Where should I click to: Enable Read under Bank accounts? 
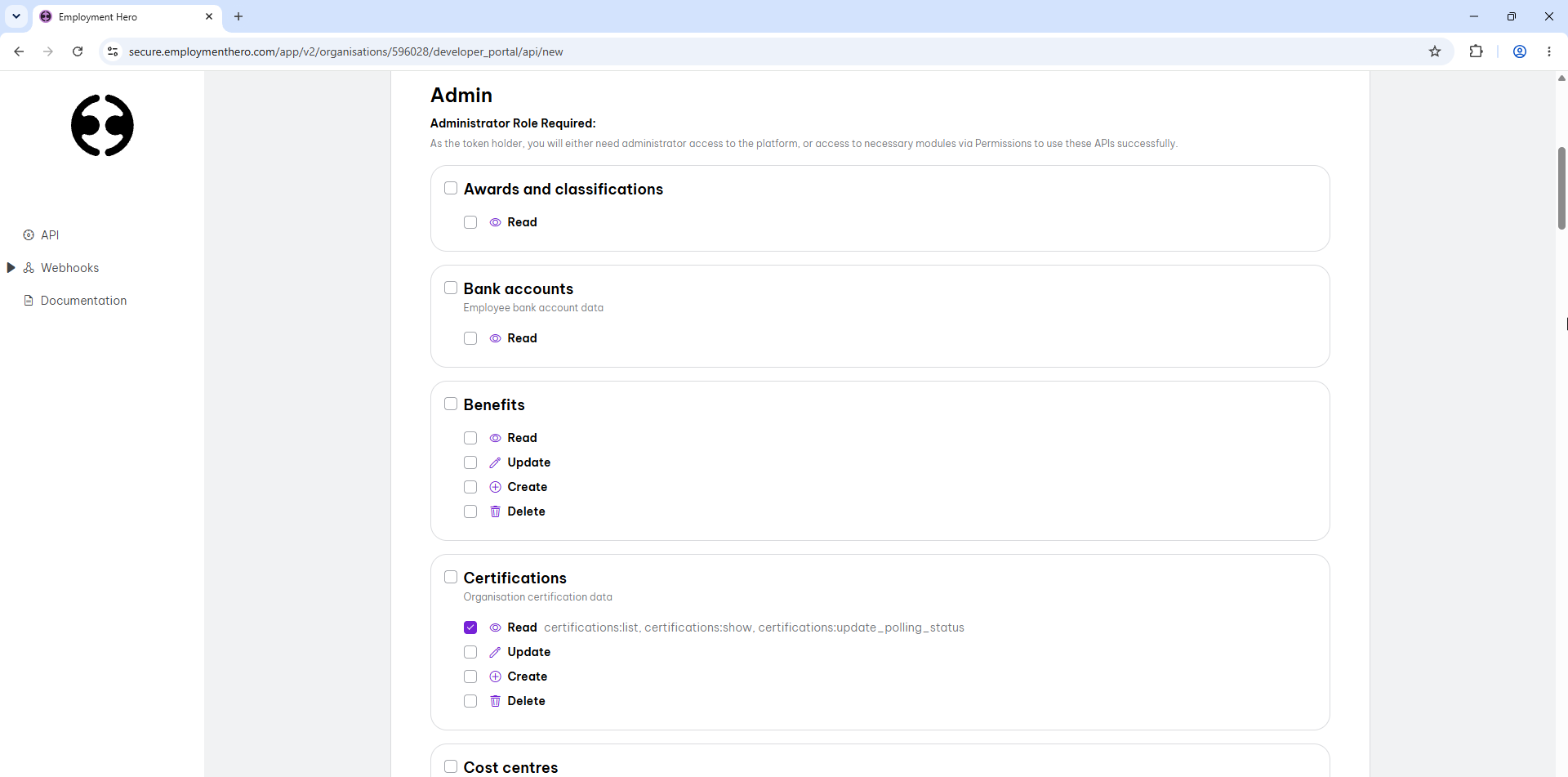[x=470, y=338]
